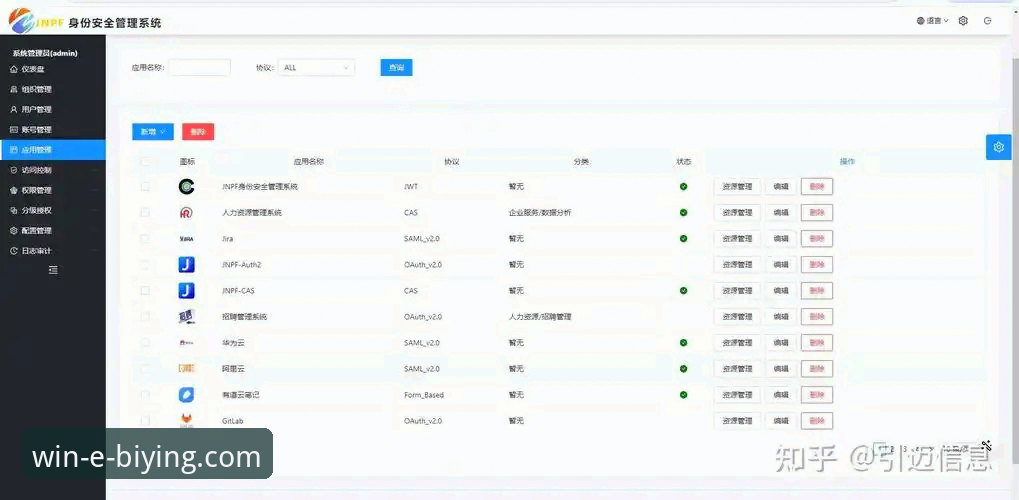This screenshot has height=500, width=1019.
Task: Click 删除 in the 人力资源管理系统 row
Action: 817,213
